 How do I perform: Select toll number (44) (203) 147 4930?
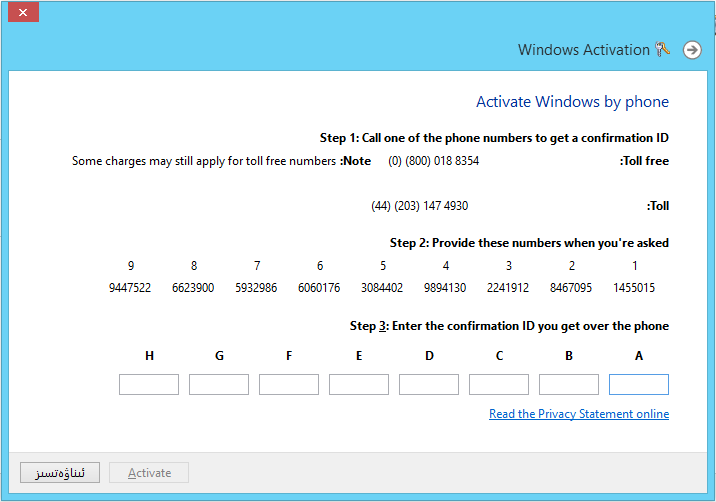click(x=420, y=206)
